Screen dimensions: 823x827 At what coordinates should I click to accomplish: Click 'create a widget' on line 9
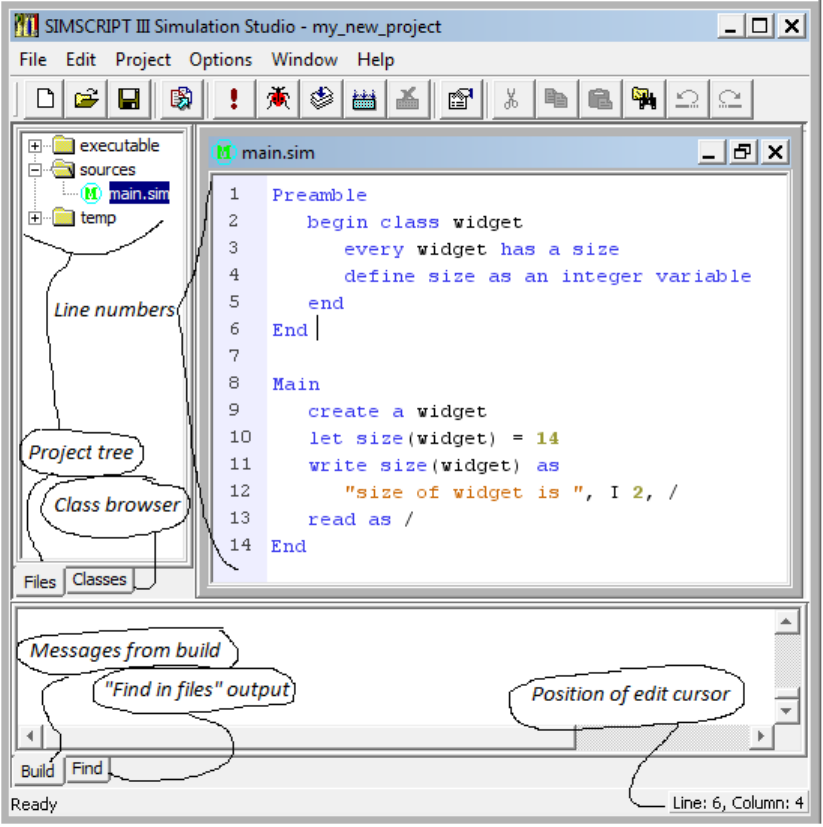tap(397, 412)
